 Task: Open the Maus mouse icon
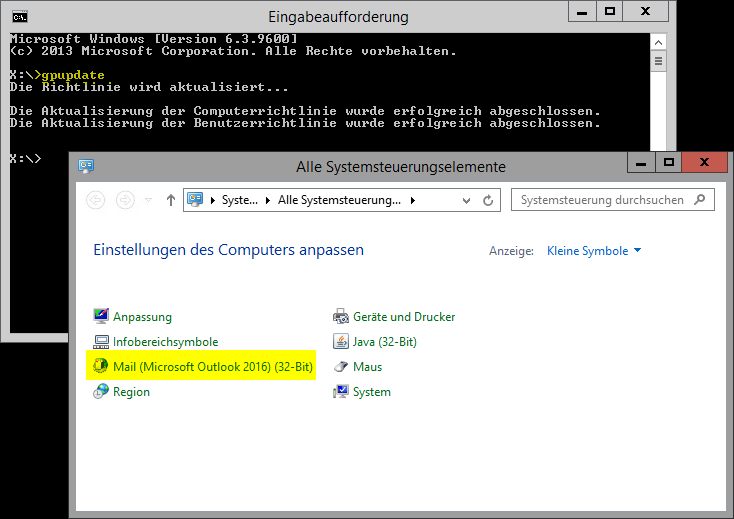[341, 367]
